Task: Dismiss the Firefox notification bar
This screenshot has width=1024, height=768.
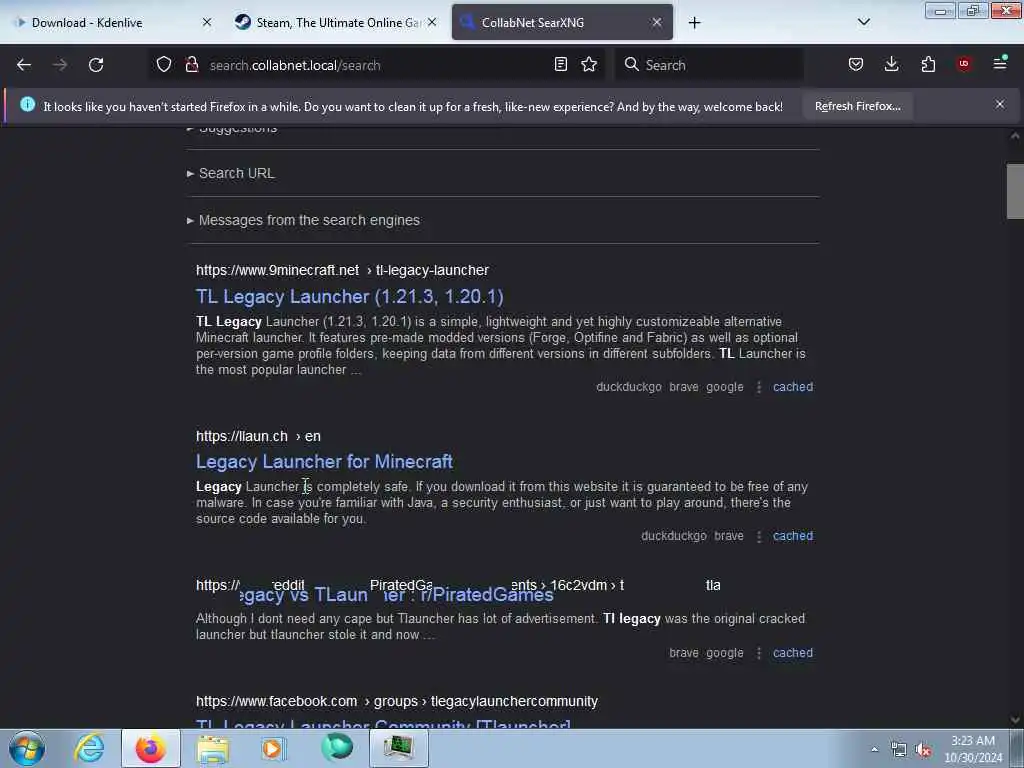Action: click(x=999, y=104)
